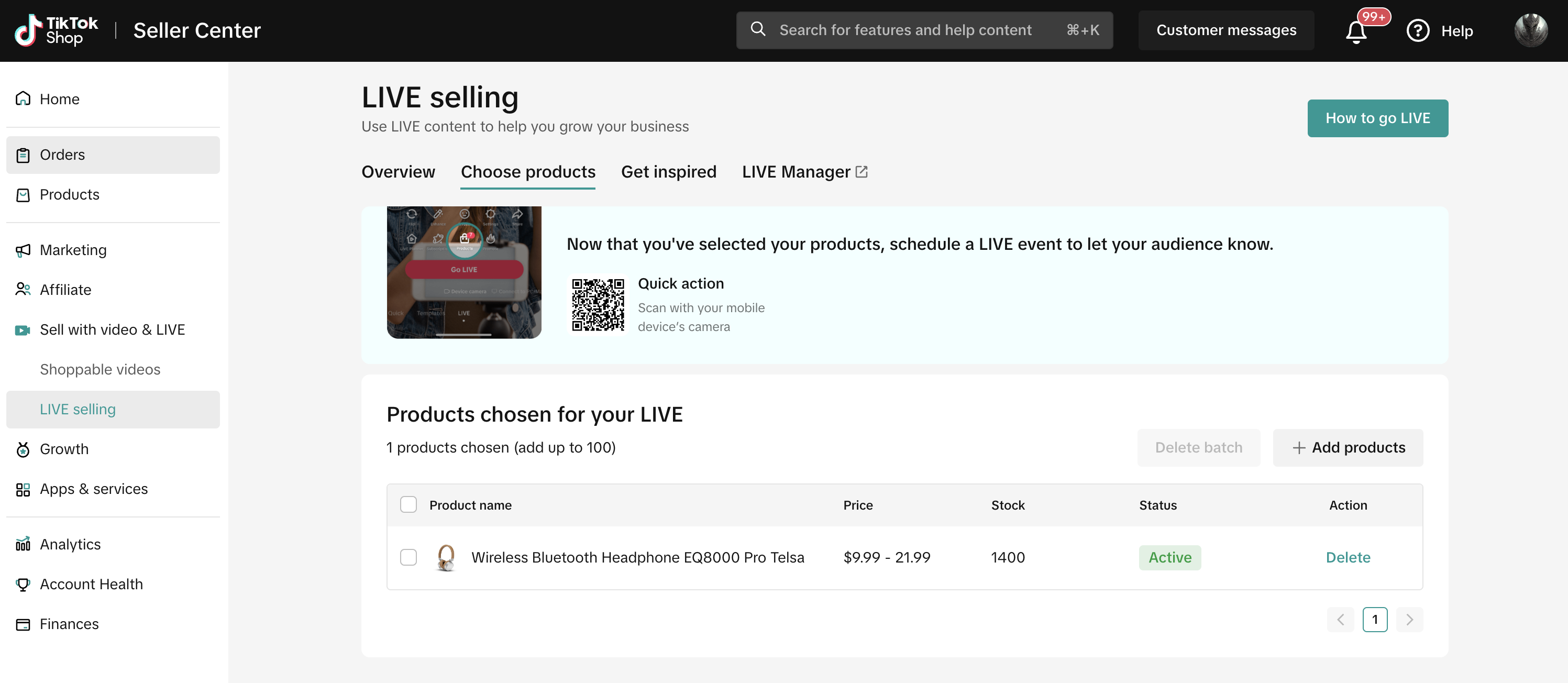The height and width of the screenshot is (683, 1568).
Task: Open the user profile avatar
Action: (x=1530, y=30)
